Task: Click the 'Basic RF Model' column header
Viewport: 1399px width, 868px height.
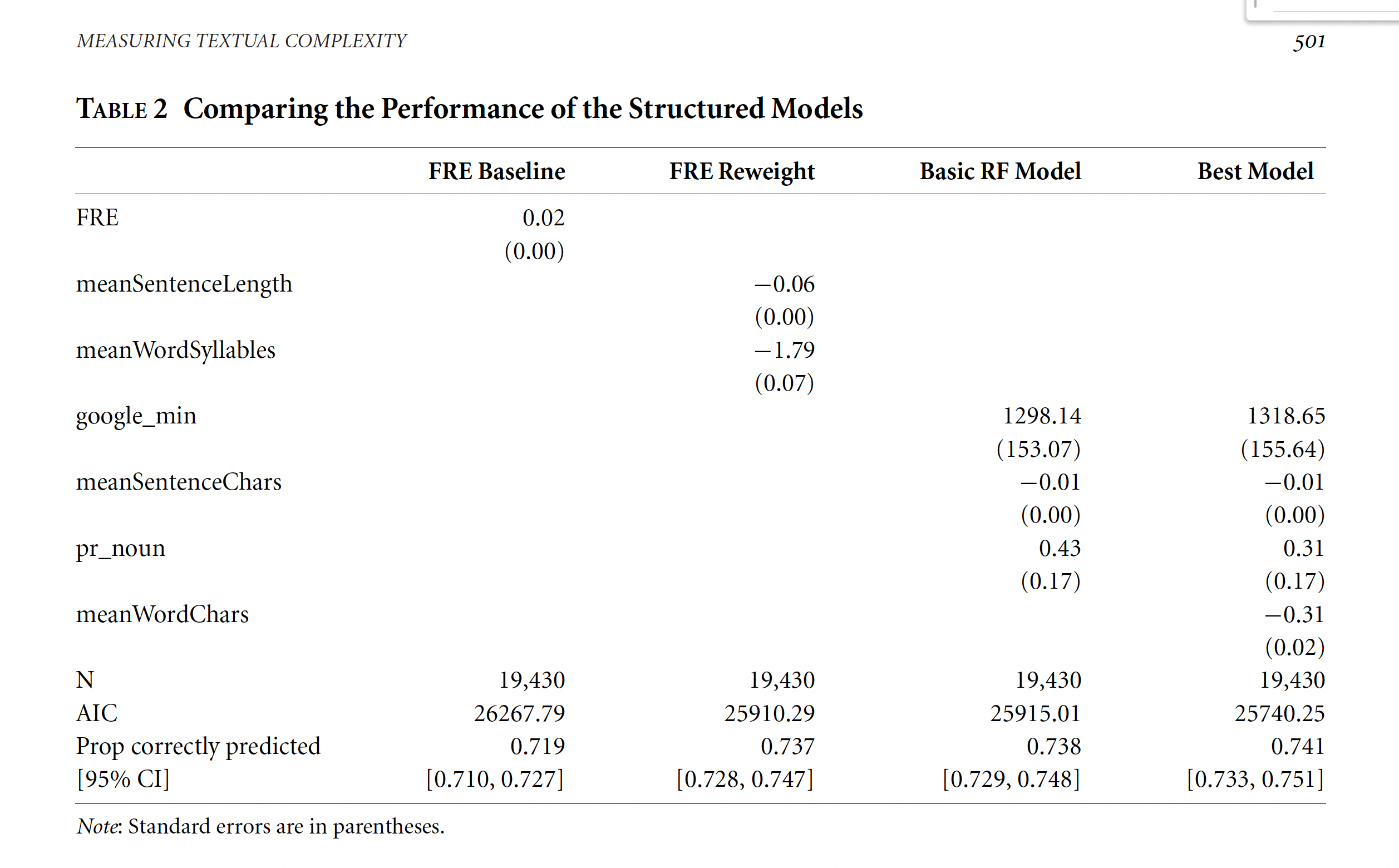Action: [x=1000, y=171]
